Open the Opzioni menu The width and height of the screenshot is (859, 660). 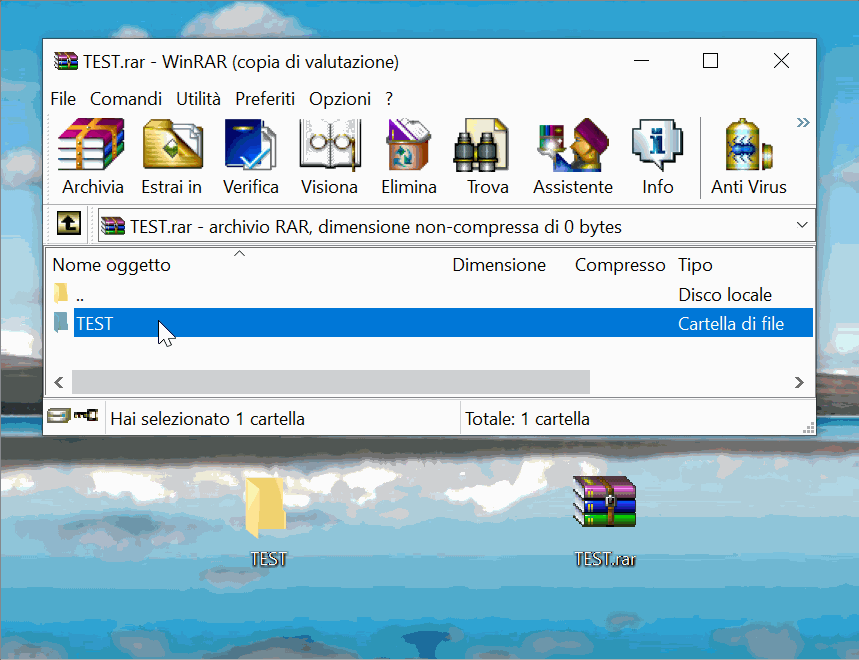(340, 99)
